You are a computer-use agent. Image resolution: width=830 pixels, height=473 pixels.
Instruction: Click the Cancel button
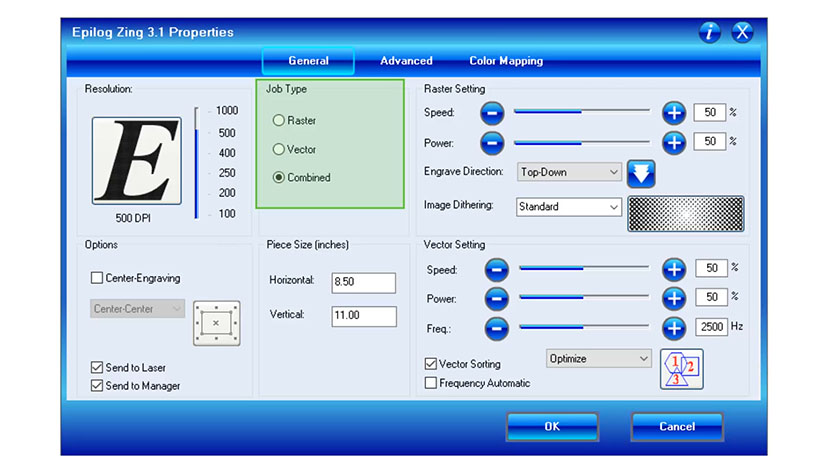[x=677, y=427]
